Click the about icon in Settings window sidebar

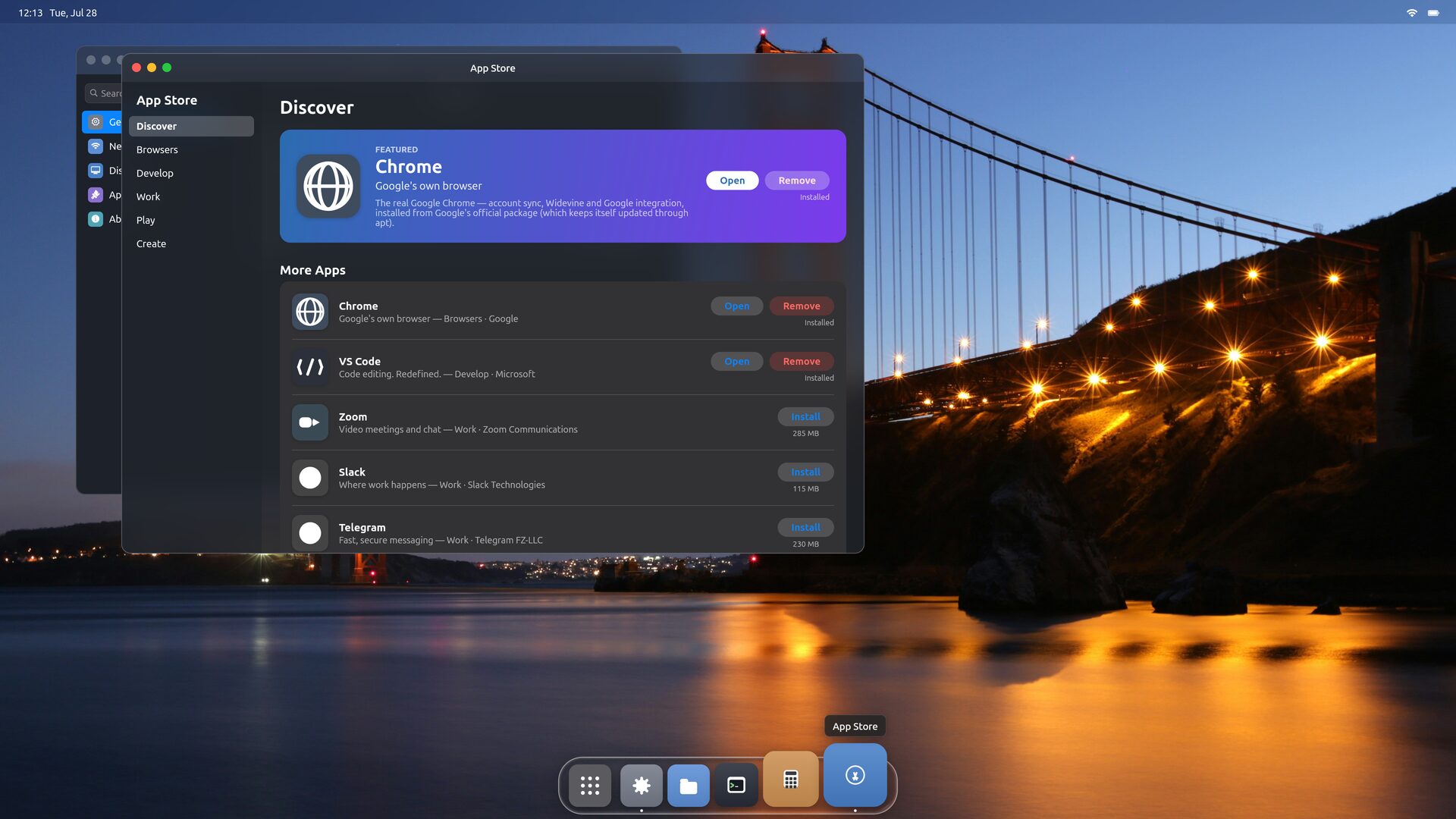pyautogui.click(x=96, y=219)
